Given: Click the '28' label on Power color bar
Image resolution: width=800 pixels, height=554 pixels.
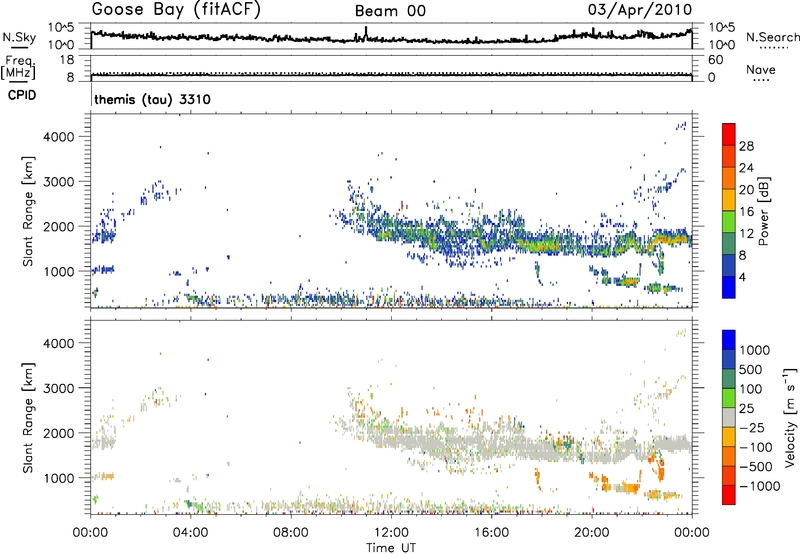Looking at the screenshot, I should (x=746, y=146).
